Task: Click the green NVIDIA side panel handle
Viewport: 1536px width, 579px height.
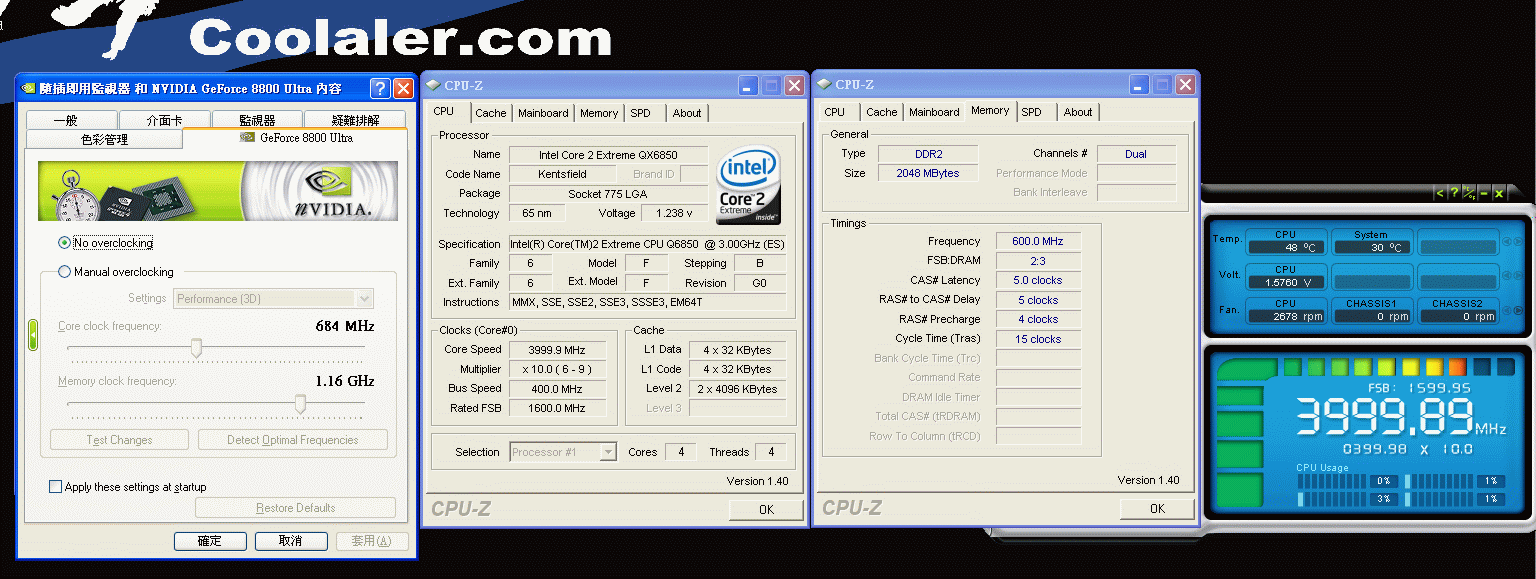Action: (x=32, y=334)
